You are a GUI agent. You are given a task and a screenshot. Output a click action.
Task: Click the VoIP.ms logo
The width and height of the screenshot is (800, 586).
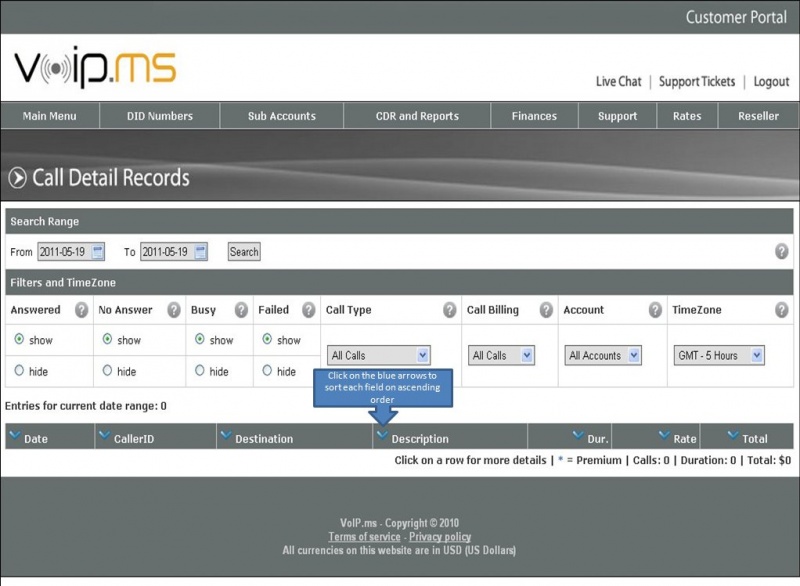pyautogui.click(x=95, y=67)
